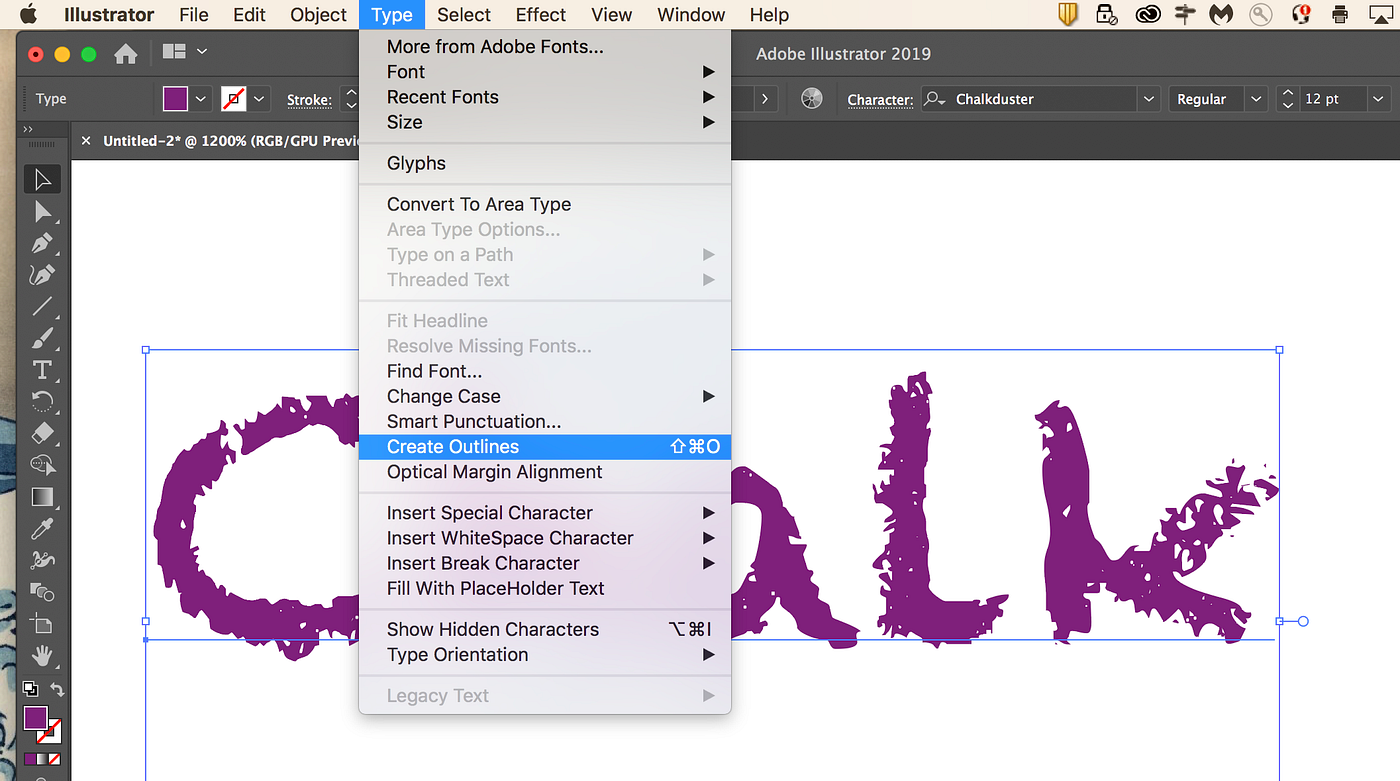Click the lock icon in menu bar
The width and height of the screenshot is (1400, 781).
(1106, 15)
